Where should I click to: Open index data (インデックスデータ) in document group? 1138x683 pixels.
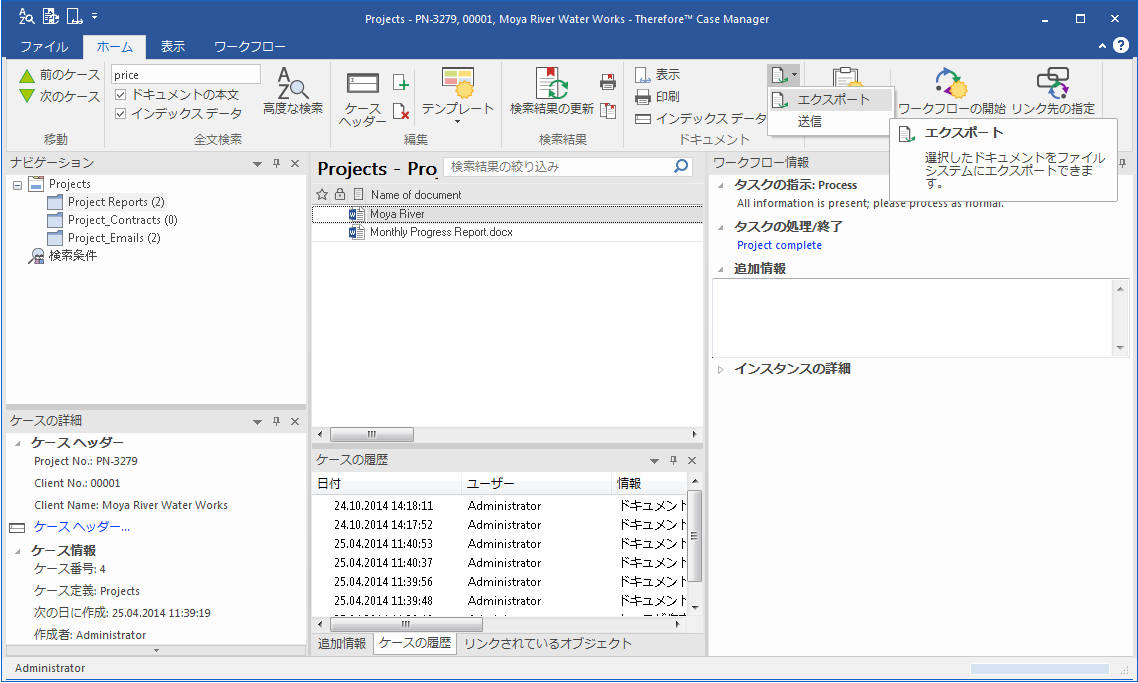click(700, 118)
